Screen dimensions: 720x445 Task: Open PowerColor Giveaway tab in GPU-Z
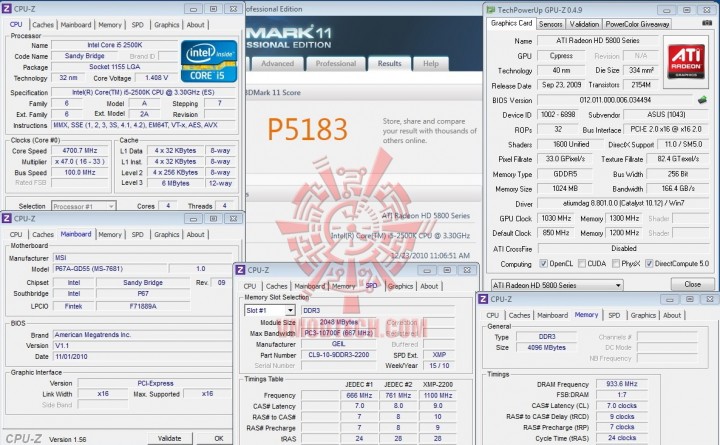coord(637,24)
